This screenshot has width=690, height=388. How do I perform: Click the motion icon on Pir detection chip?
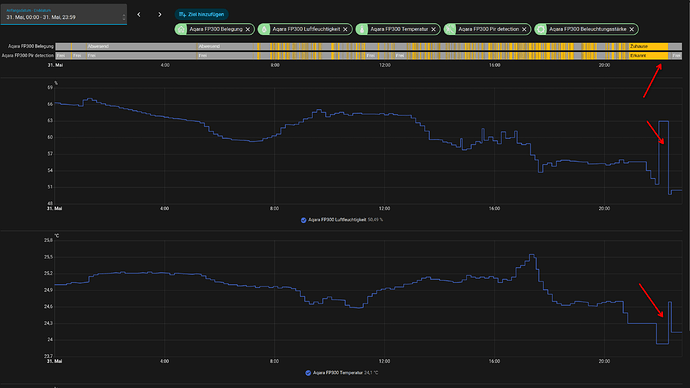(450, 29)
